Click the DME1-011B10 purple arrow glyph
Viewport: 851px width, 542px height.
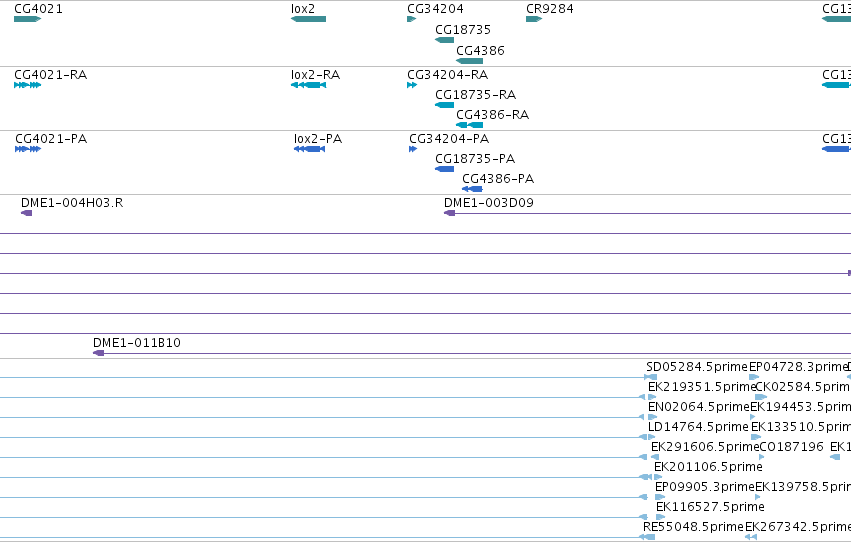(98, 353)
